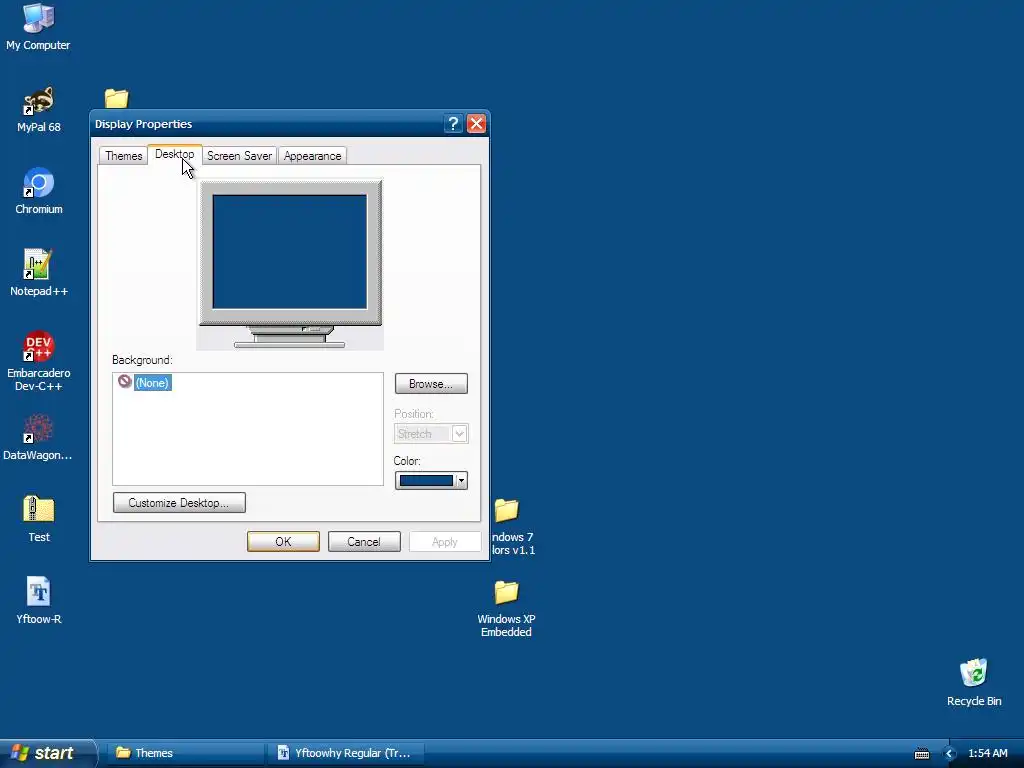Image resolution: width=1024 pixels, height=768 pixels.
Task: Open the desktop Color picker dropdown
Action: coord(431,481)
